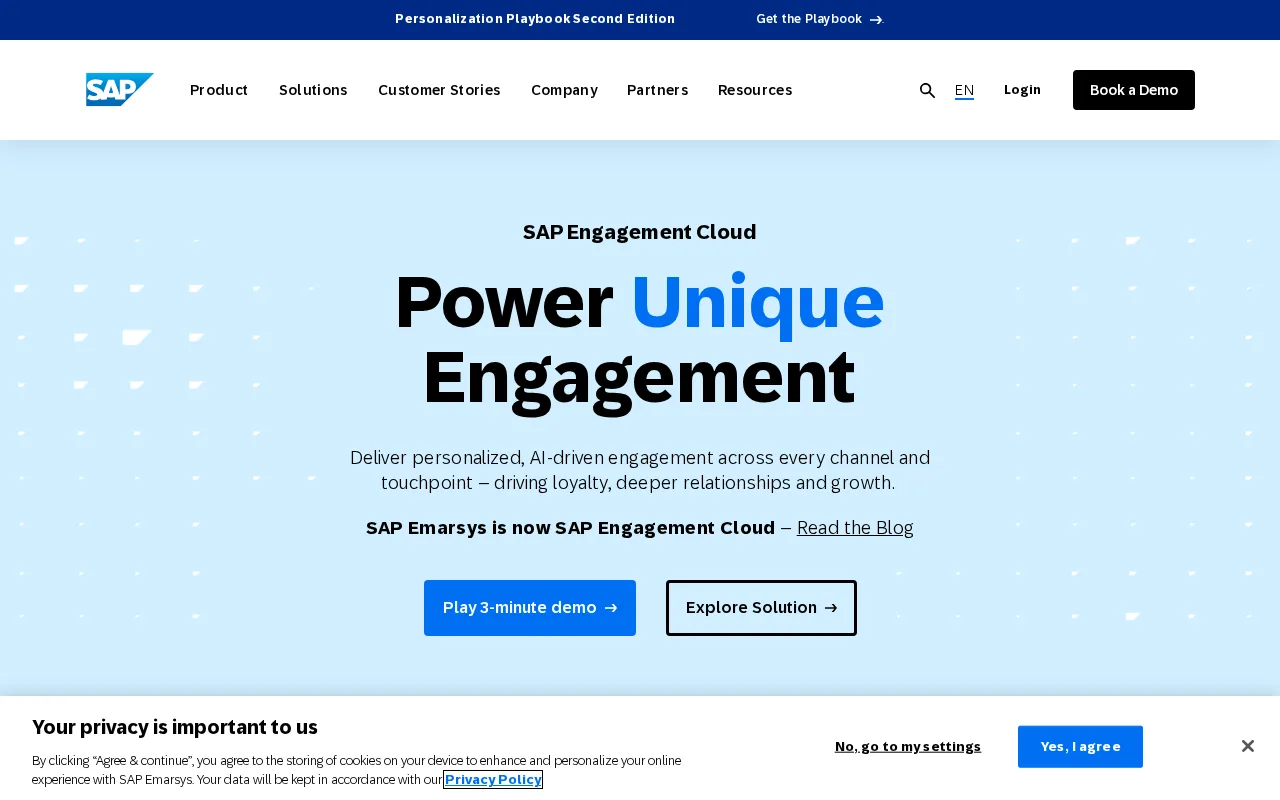1280x800 pixels.
Task: Click the Book a Demo button
Action: 1134,90
